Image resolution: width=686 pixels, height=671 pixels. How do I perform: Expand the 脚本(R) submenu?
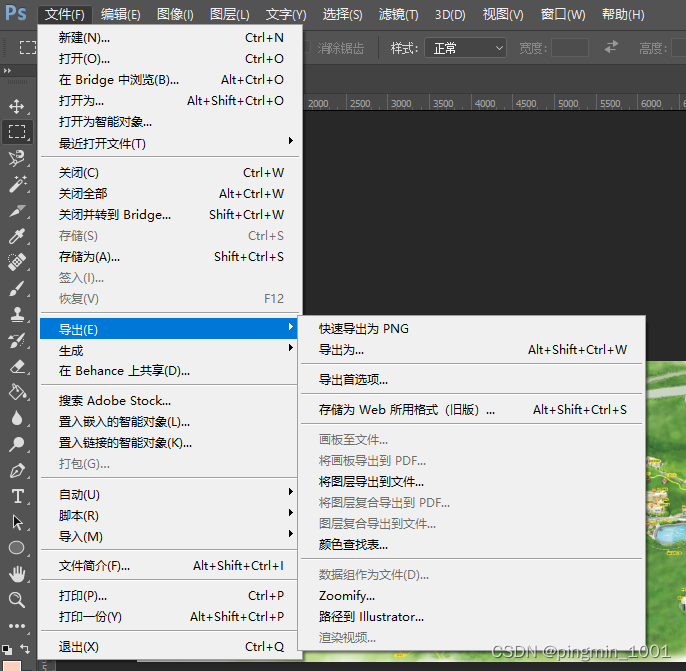coord(168,515)
